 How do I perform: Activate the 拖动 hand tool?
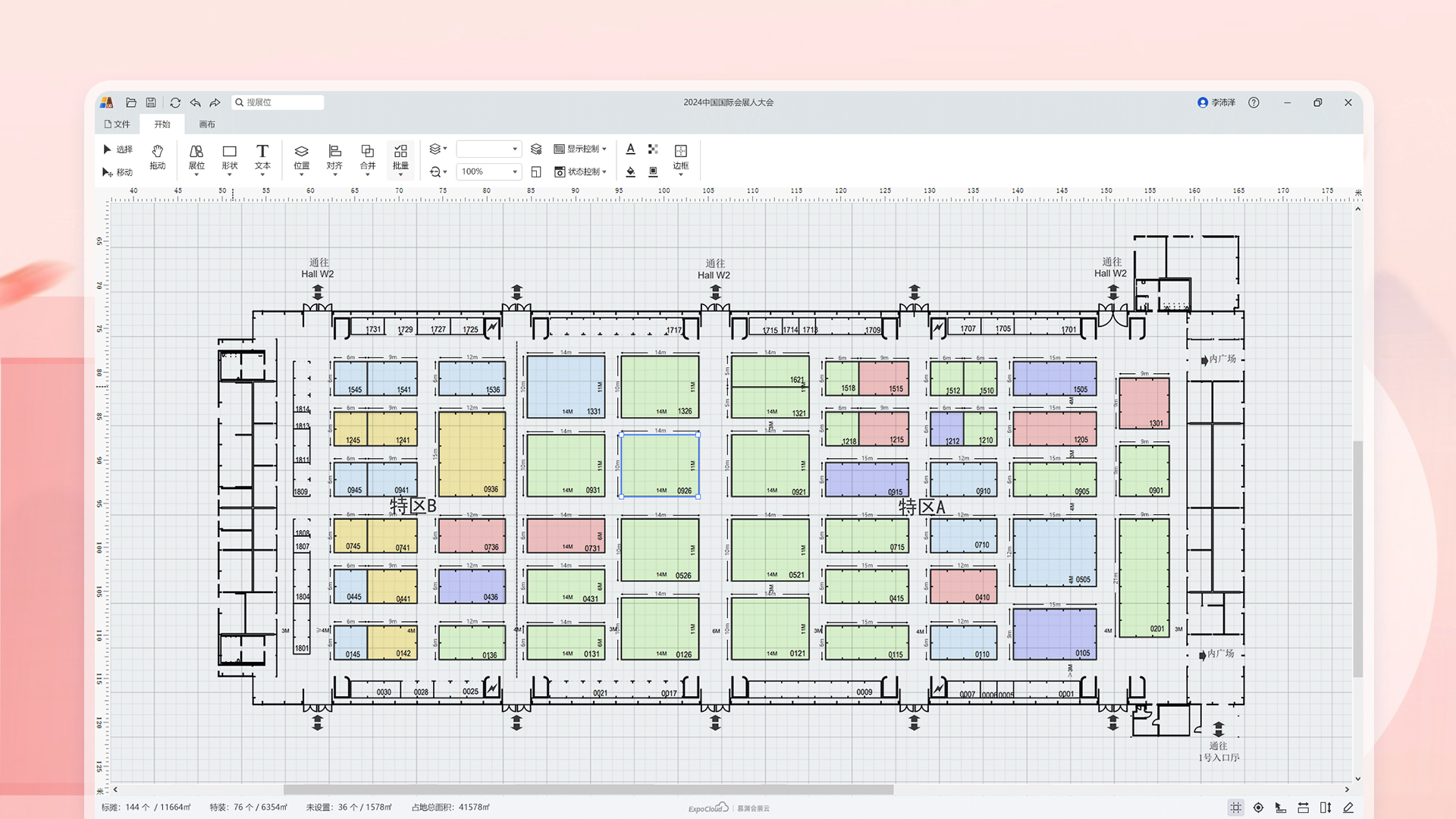[x=158, y=158]
